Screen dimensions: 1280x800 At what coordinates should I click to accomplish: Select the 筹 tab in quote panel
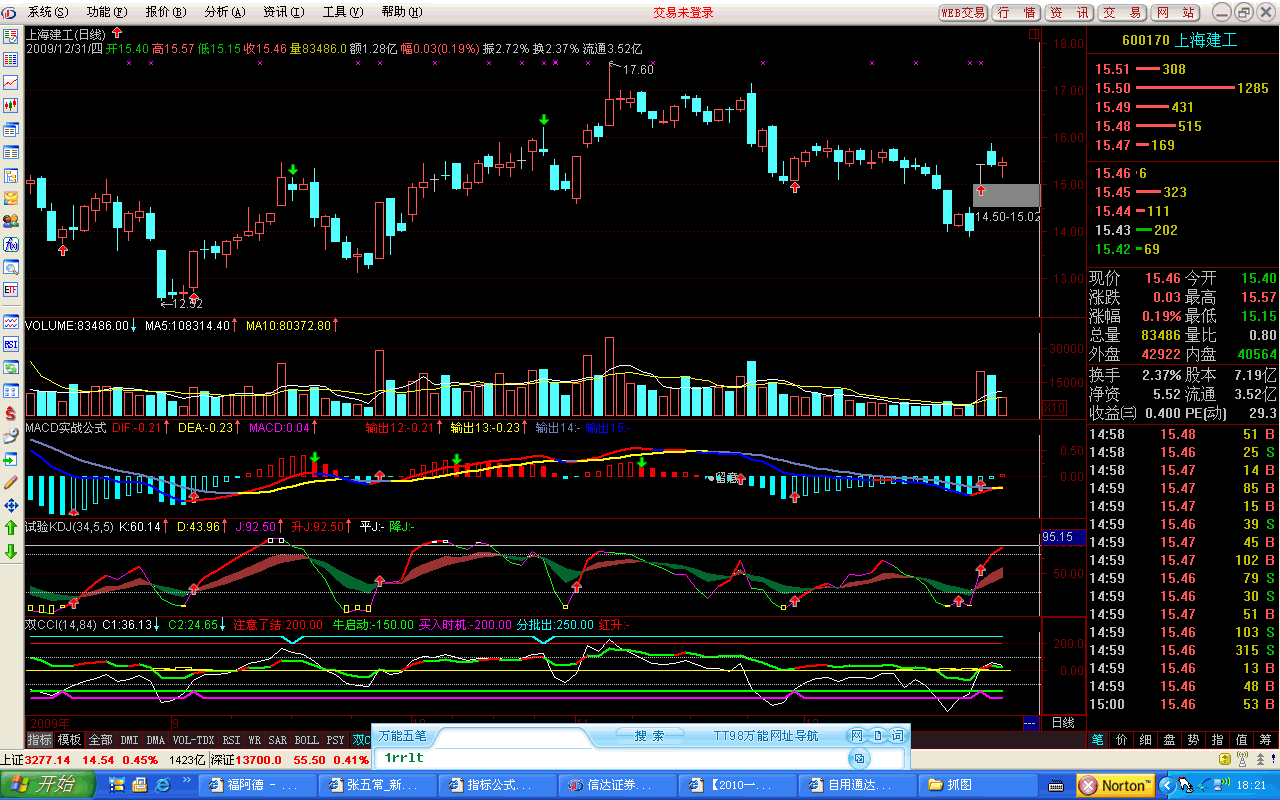[1266, 739]
